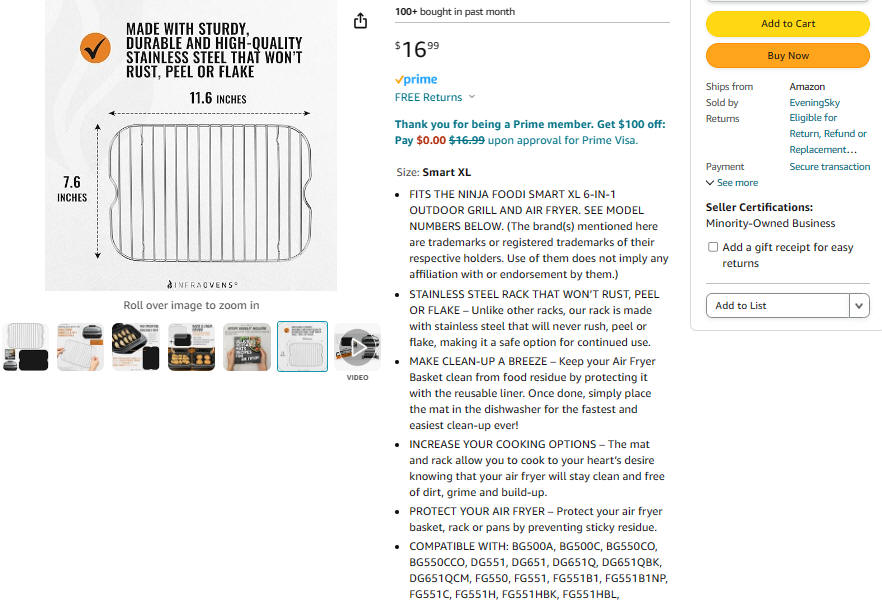Select fifth thumbnail with recipe book
This screenshot has width=882, height=605.
[x=246, y=347]
